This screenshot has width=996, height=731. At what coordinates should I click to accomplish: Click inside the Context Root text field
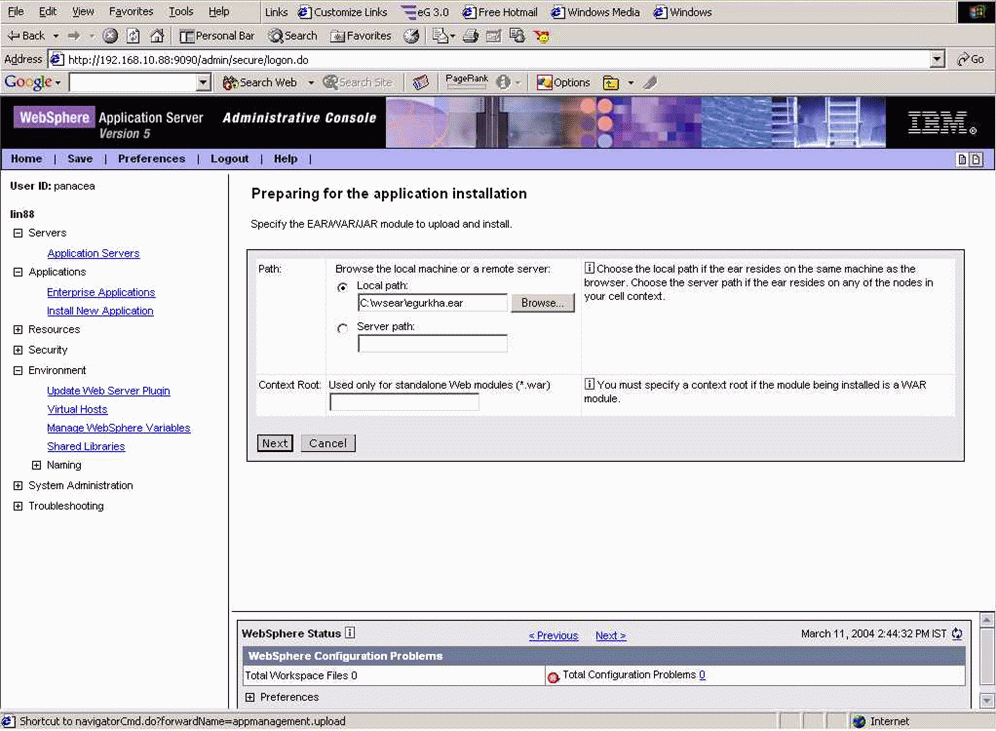click(404, 401)
